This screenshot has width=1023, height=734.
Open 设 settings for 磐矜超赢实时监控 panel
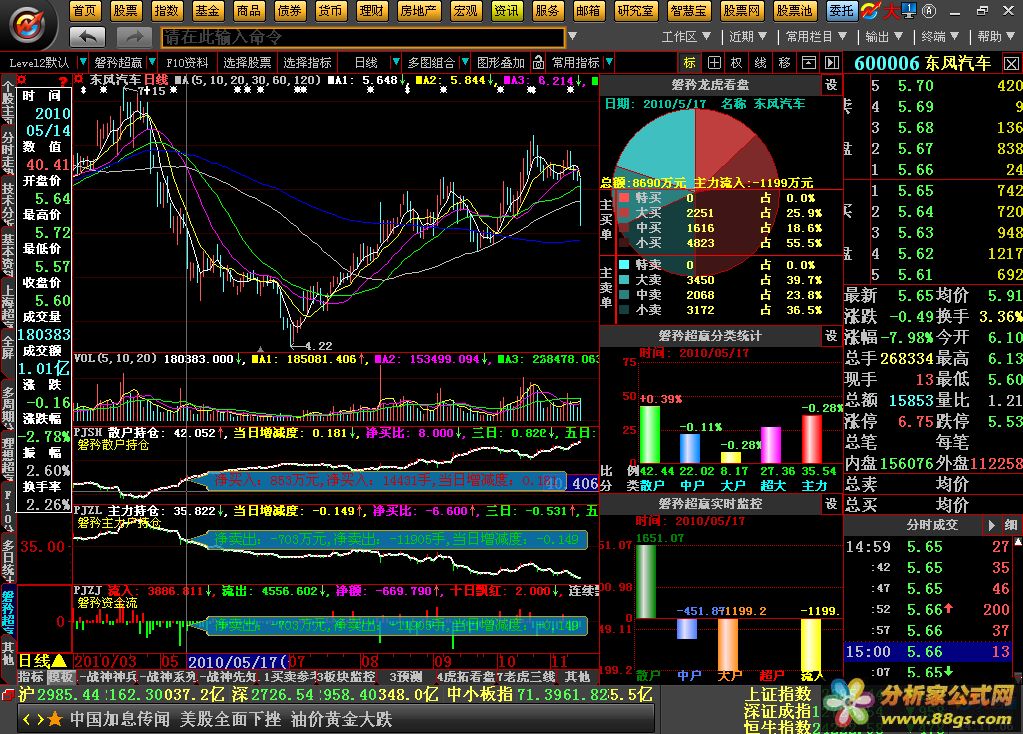(831, 504)
